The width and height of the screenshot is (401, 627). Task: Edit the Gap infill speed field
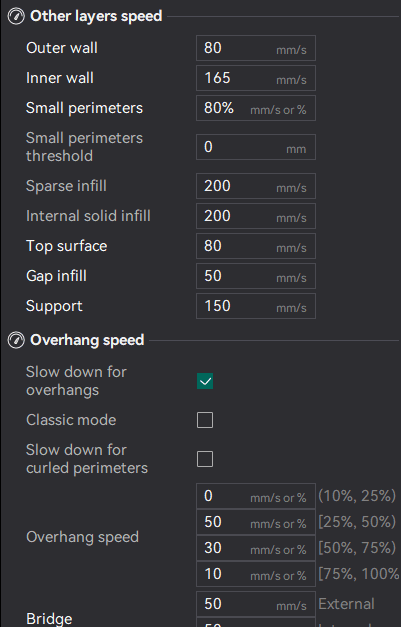click(256, 276)
